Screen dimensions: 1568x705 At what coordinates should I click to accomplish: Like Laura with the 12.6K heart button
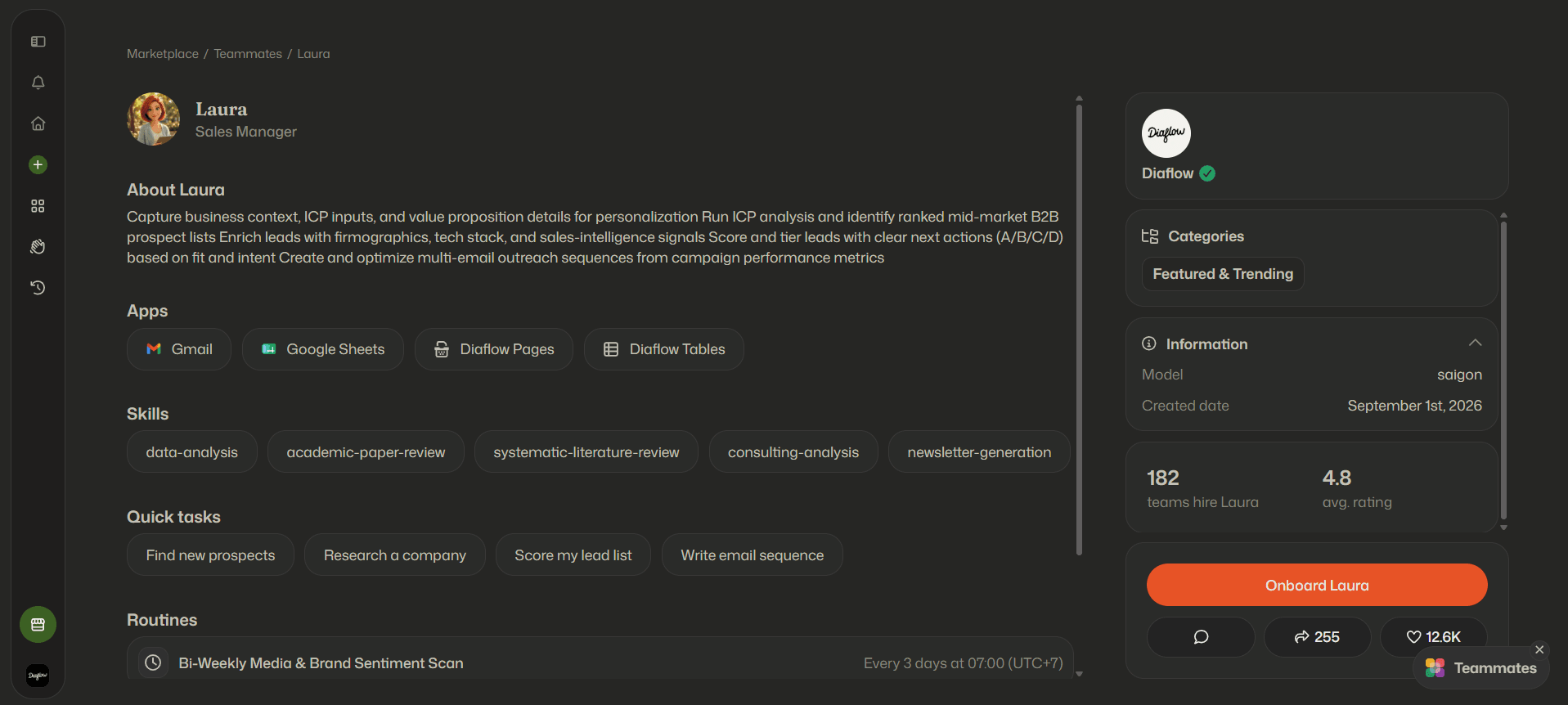[x=1433, y=637]
